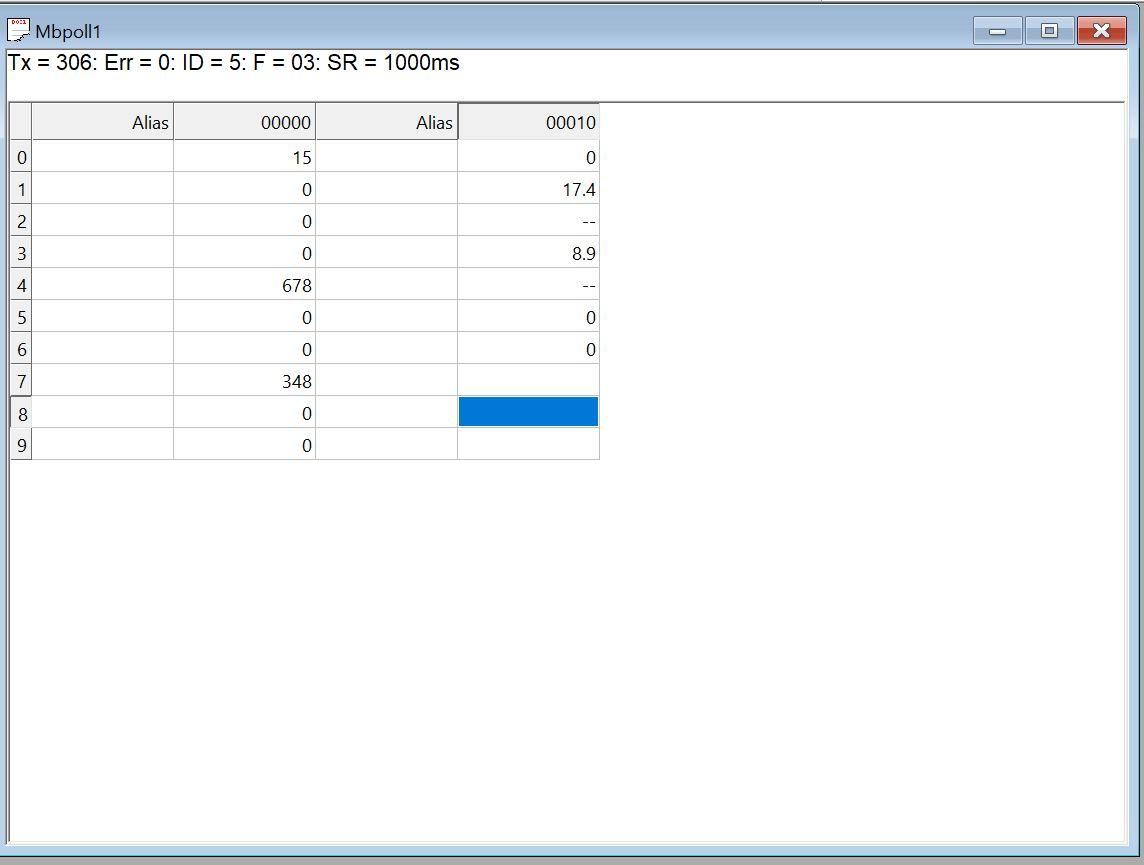Select row header 5

coord(21,317)
